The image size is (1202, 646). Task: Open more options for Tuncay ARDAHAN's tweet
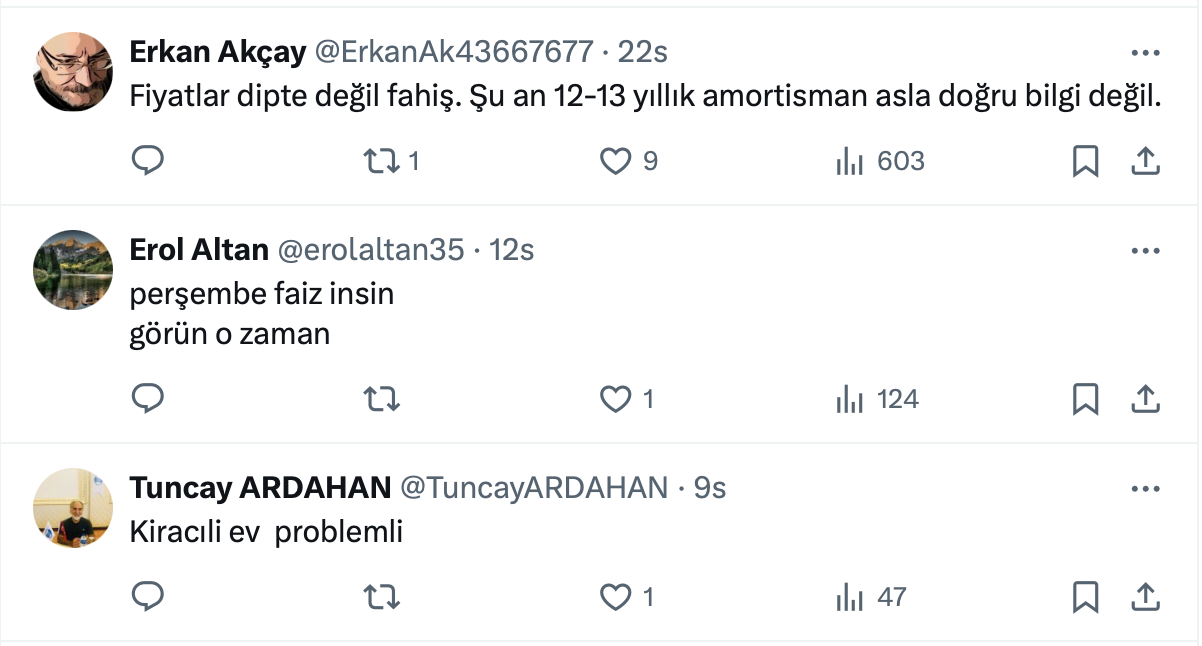coord(1144,489)
